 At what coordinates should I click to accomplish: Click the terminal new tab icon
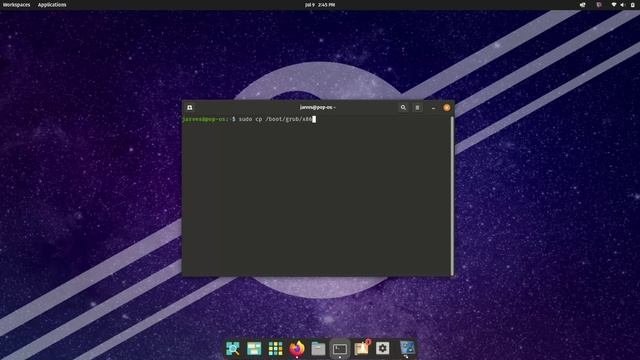tap(190, 107)
